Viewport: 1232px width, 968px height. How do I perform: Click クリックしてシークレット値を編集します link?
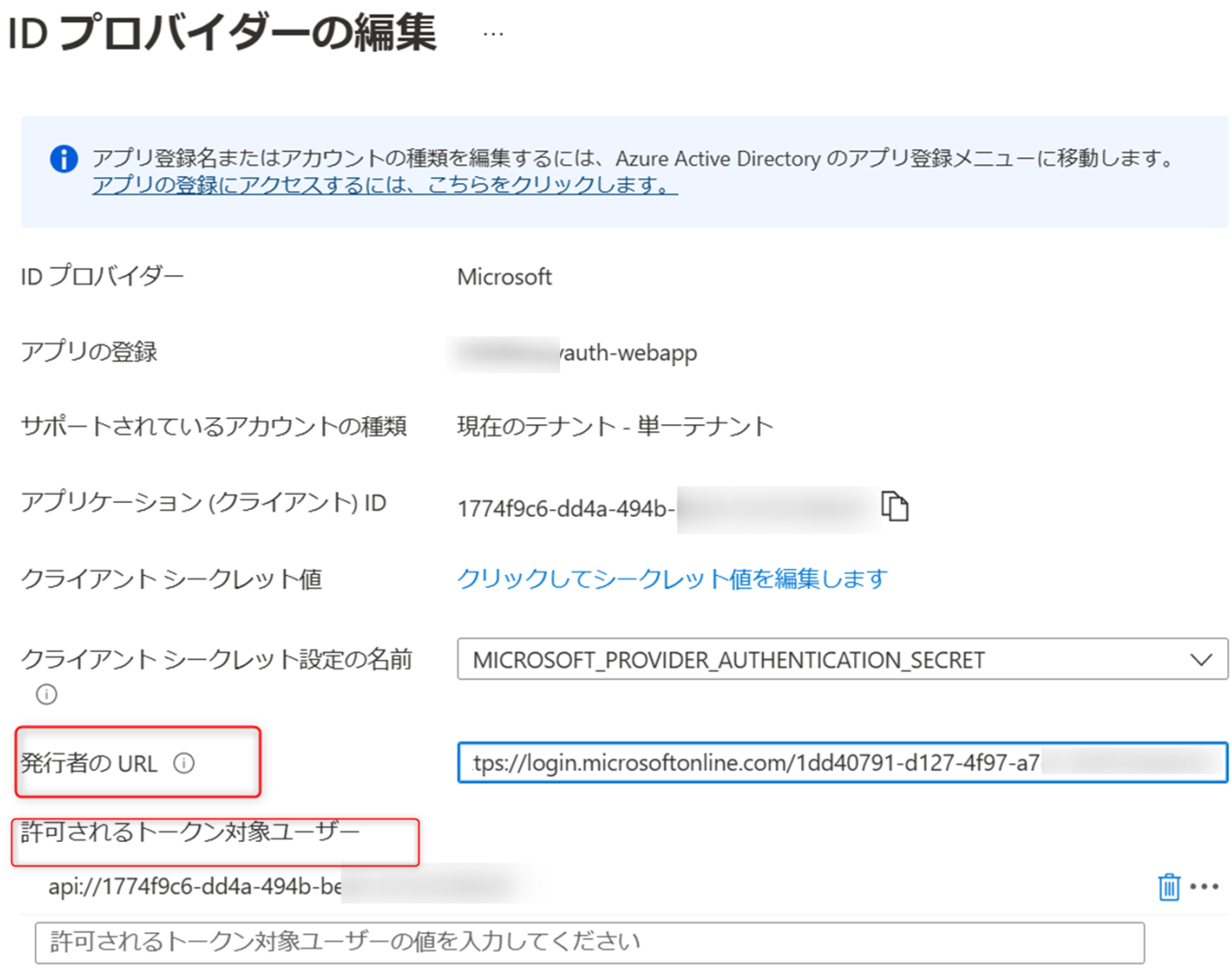(671, 579)
